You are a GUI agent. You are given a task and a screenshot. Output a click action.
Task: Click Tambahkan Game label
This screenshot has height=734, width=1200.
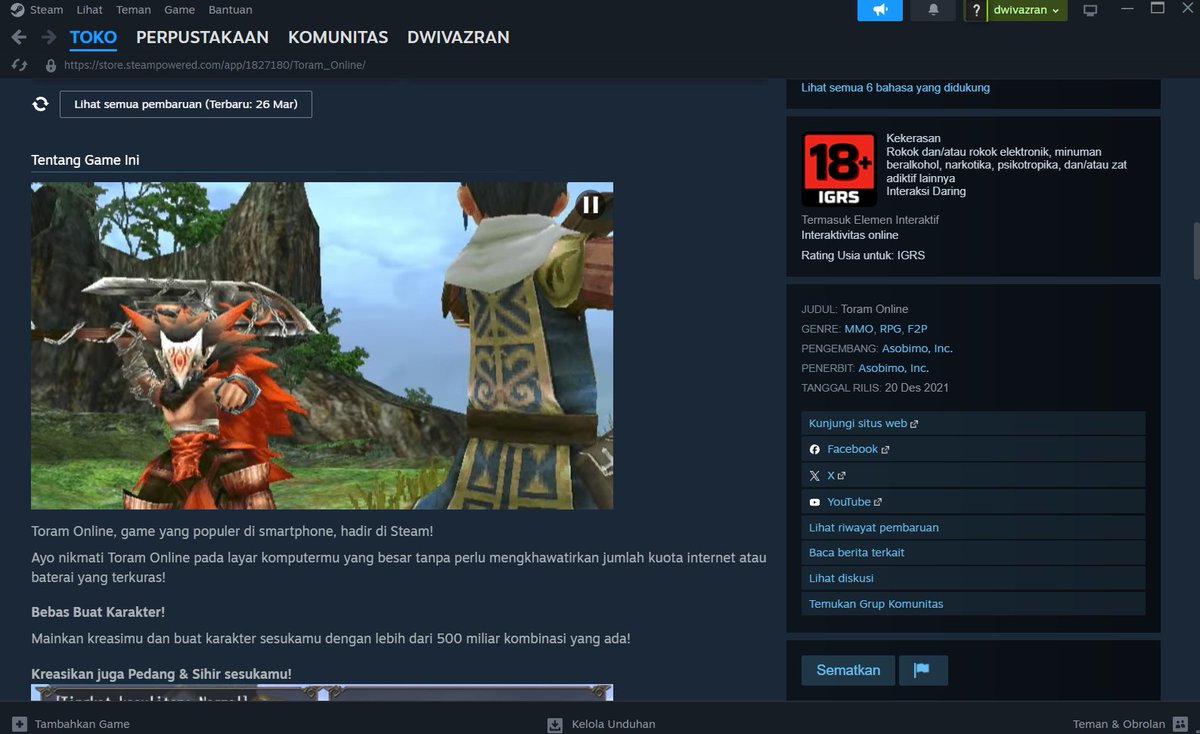coord(82,724)
